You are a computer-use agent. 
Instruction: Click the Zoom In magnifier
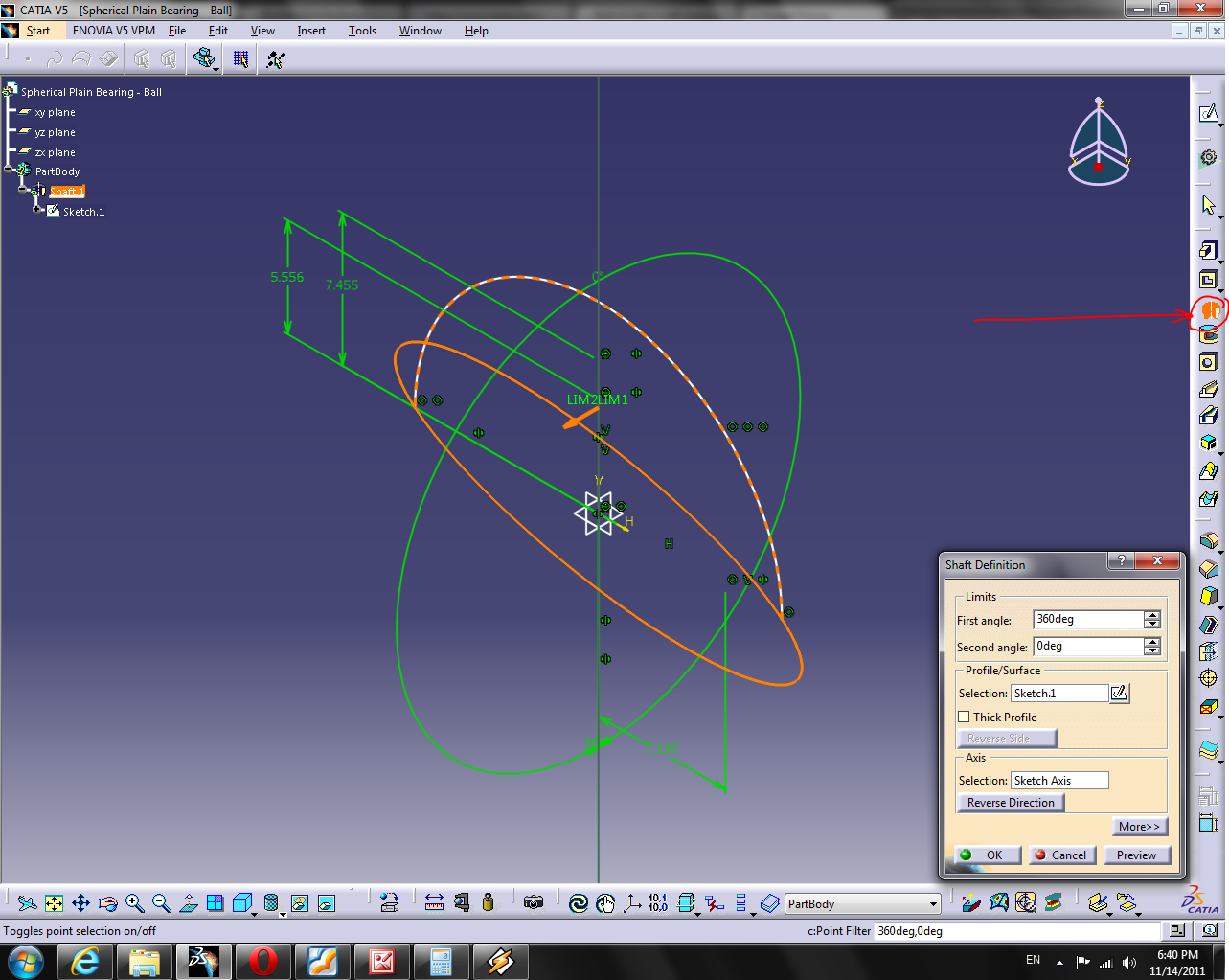click(x=135, y=903)
